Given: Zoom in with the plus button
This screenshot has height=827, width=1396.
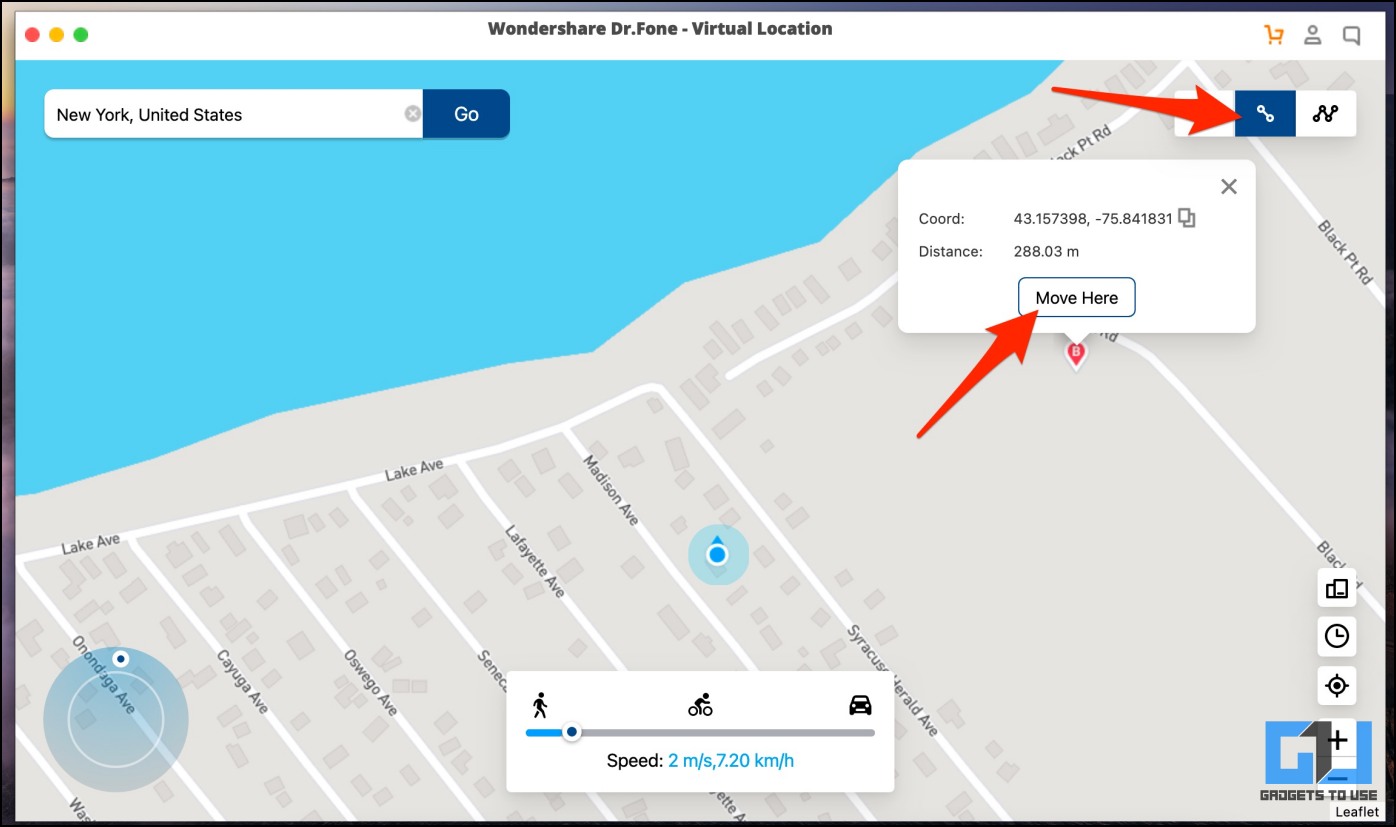Looking at the screenshot, I should 1337,740.
